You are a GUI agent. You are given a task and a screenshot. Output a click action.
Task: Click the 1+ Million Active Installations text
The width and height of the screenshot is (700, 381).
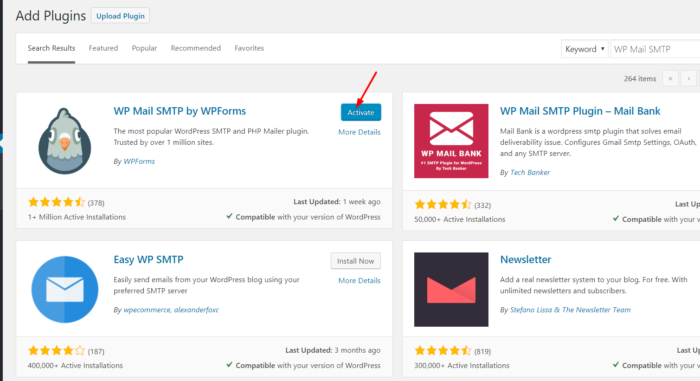tap(77, 217)
